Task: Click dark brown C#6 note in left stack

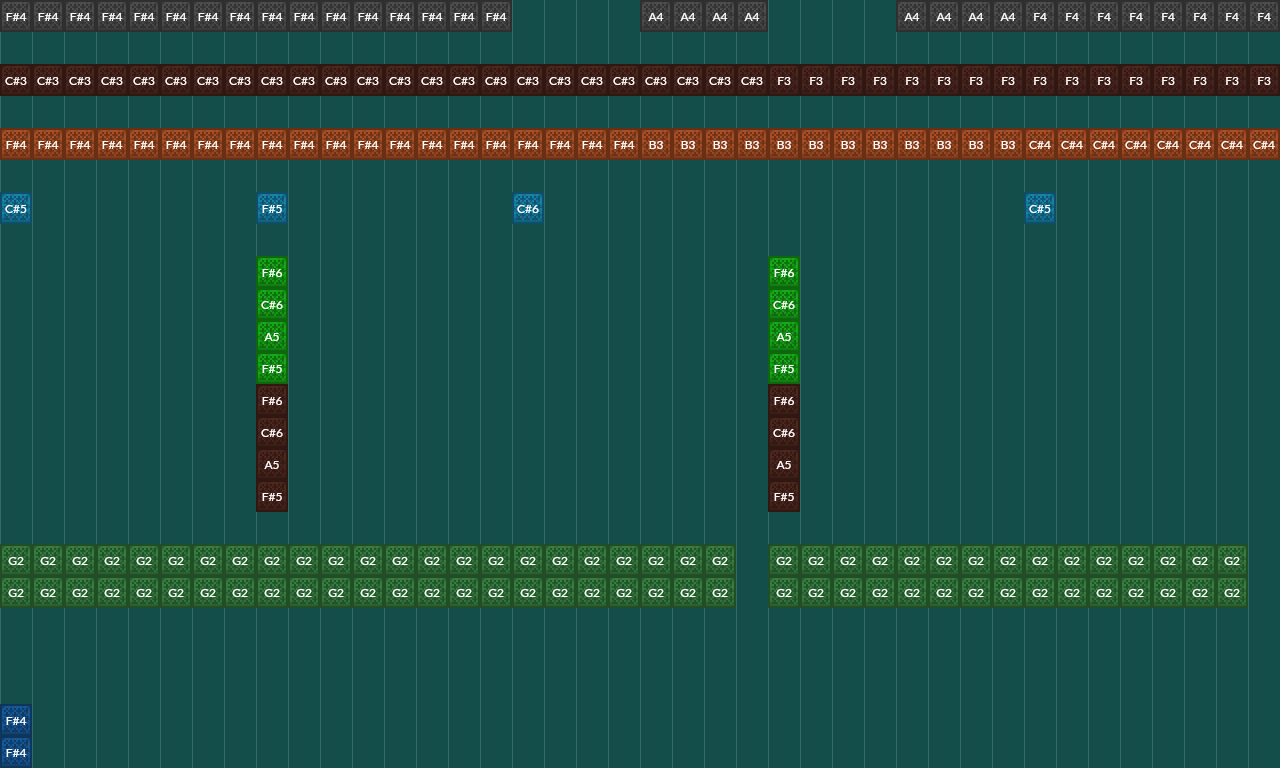Action: coord(272,433)
